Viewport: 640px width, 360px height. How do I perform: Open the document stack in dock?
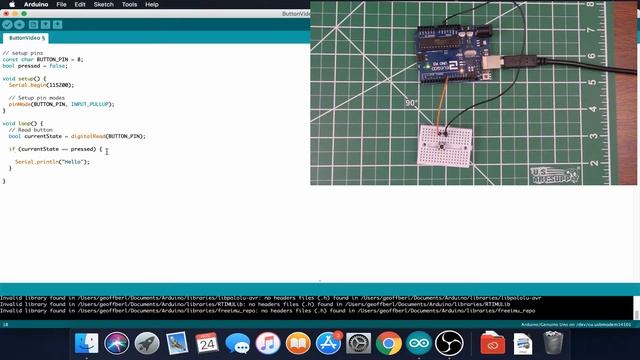pyautogui.click(x=523, y=343)
